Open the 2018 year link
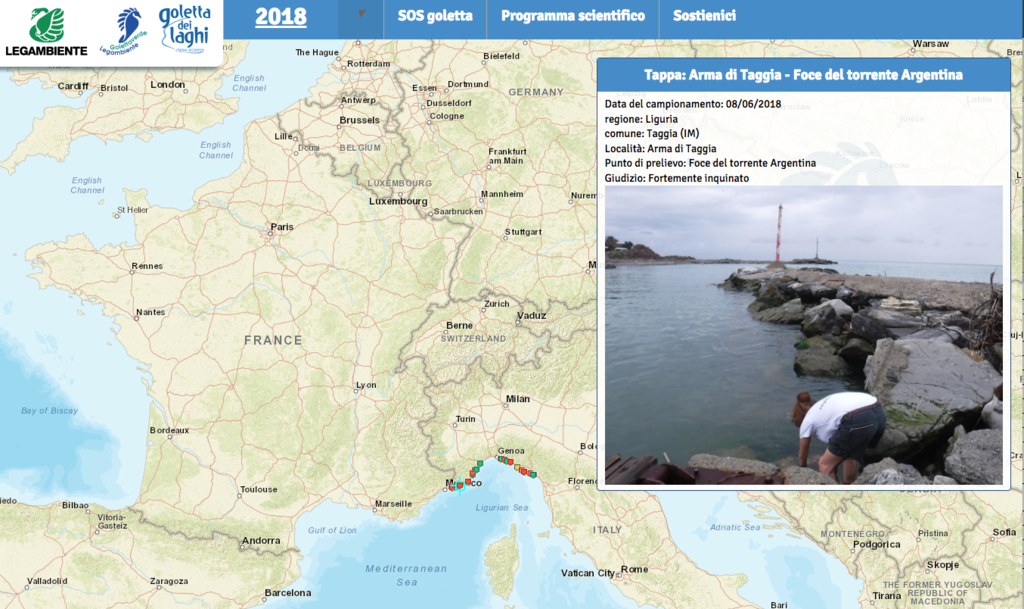Image resolution: width=1024 pixels, height=609 pixels. tap(281, 17)
